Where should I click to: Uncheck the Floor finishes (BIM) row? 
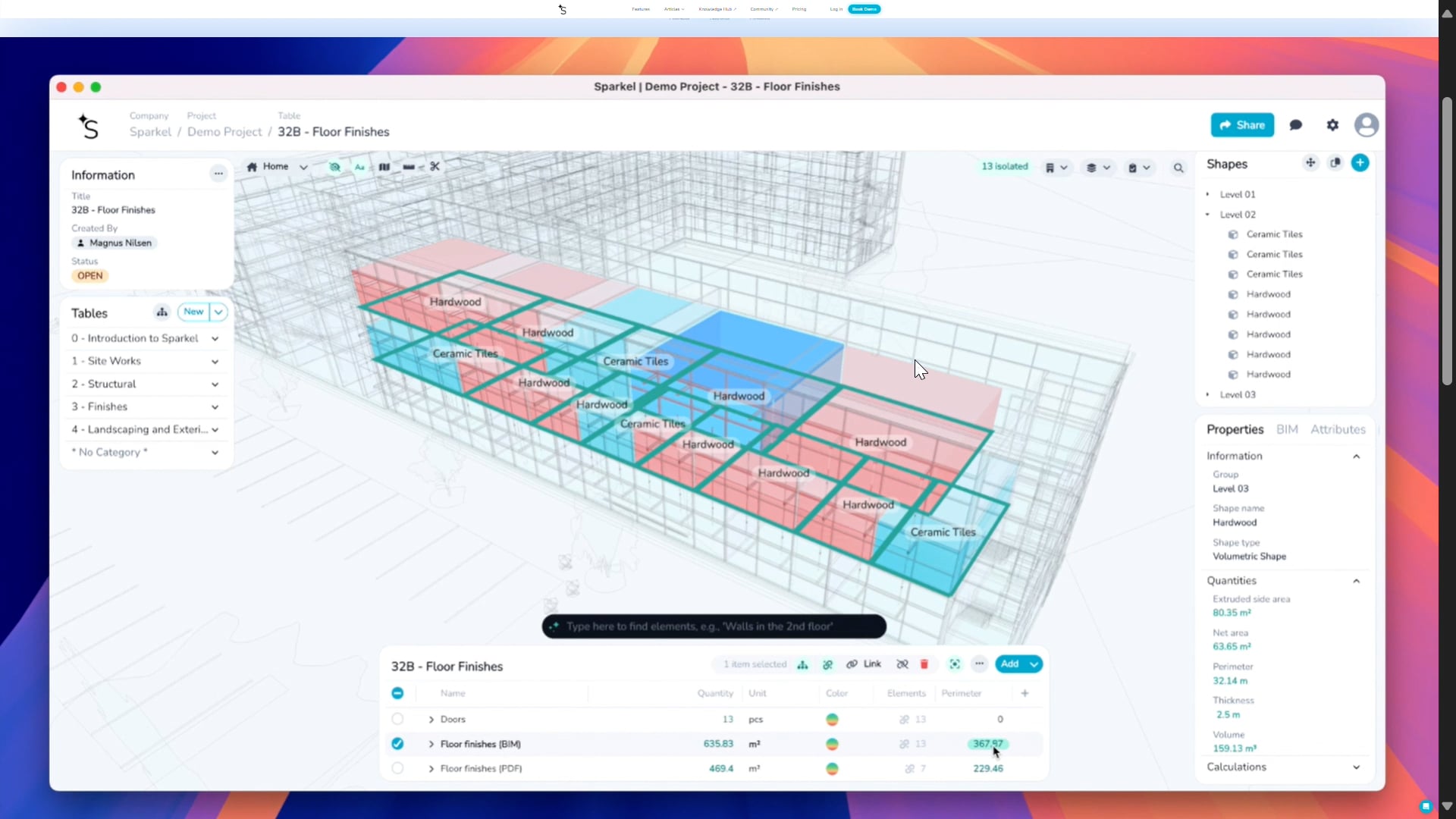[x=397, y=744]
